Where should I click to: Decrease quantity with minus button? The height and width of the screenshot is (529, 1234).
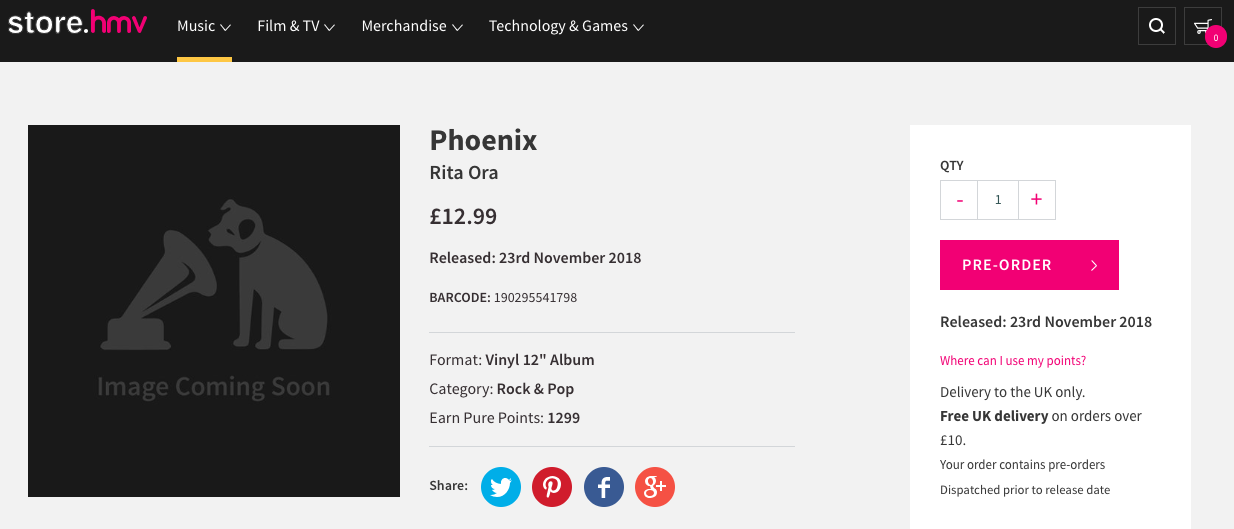click(x=960, y=200)
